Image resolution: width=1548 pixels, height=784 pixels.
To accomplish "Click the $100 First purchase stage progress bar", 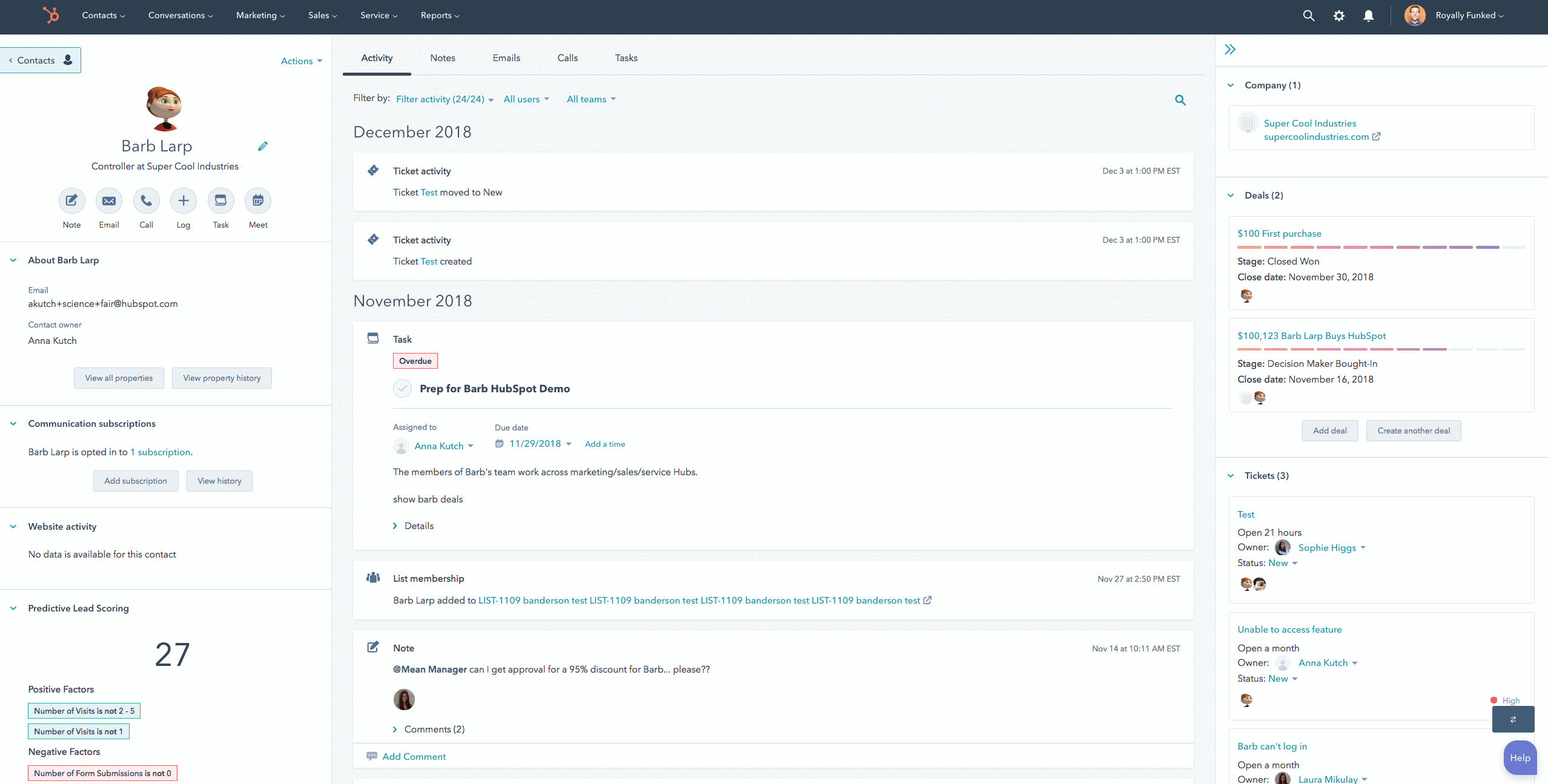I will [x=1381, y=248].
